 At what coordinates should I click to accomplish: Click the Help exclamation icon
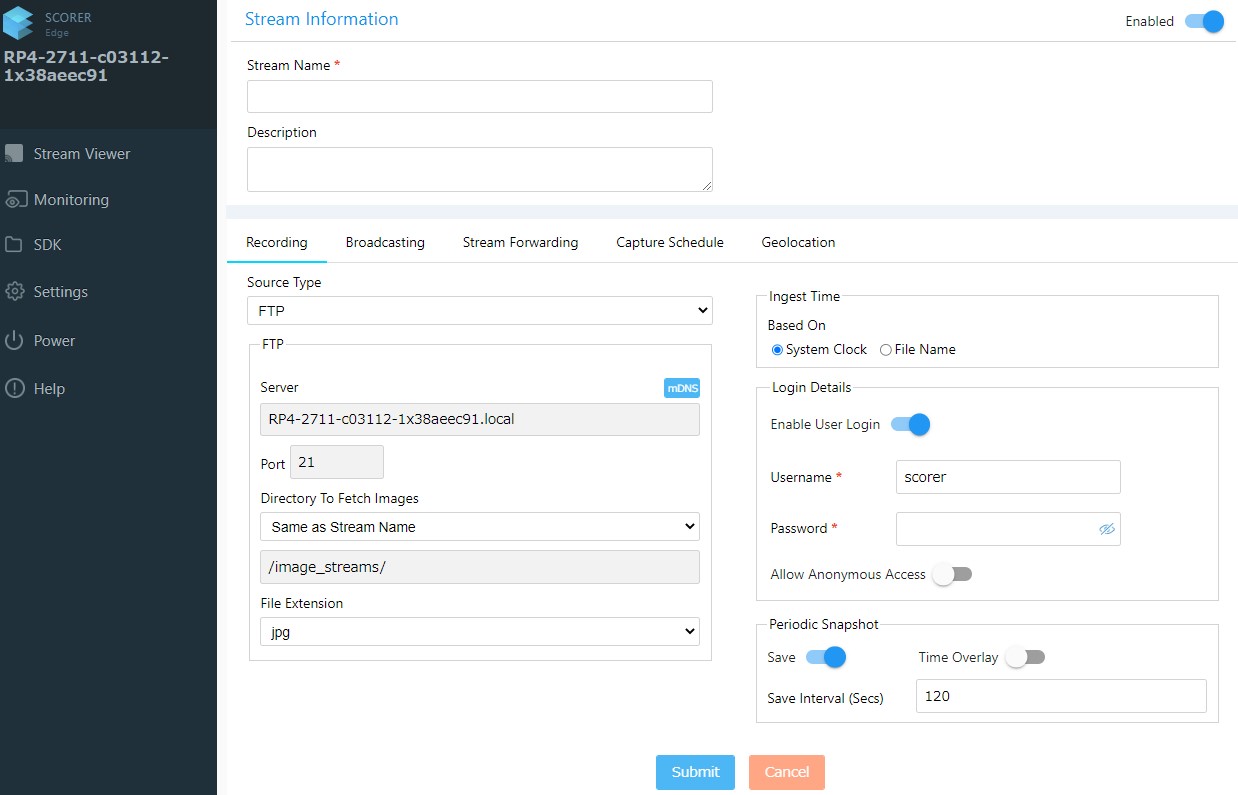click(14, 389)
